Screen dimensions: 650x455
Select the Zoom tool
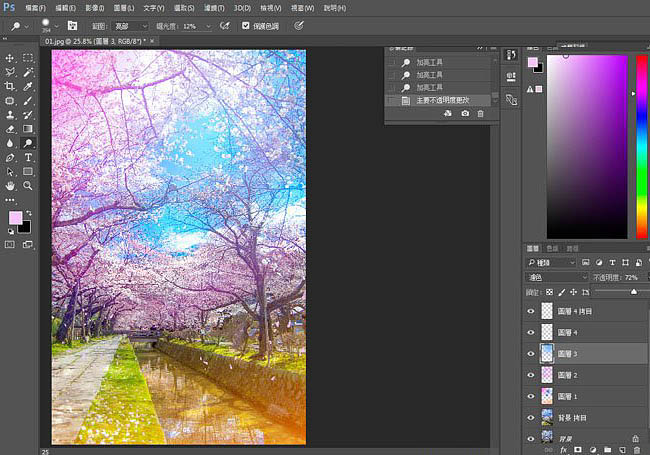click(28, 185)
